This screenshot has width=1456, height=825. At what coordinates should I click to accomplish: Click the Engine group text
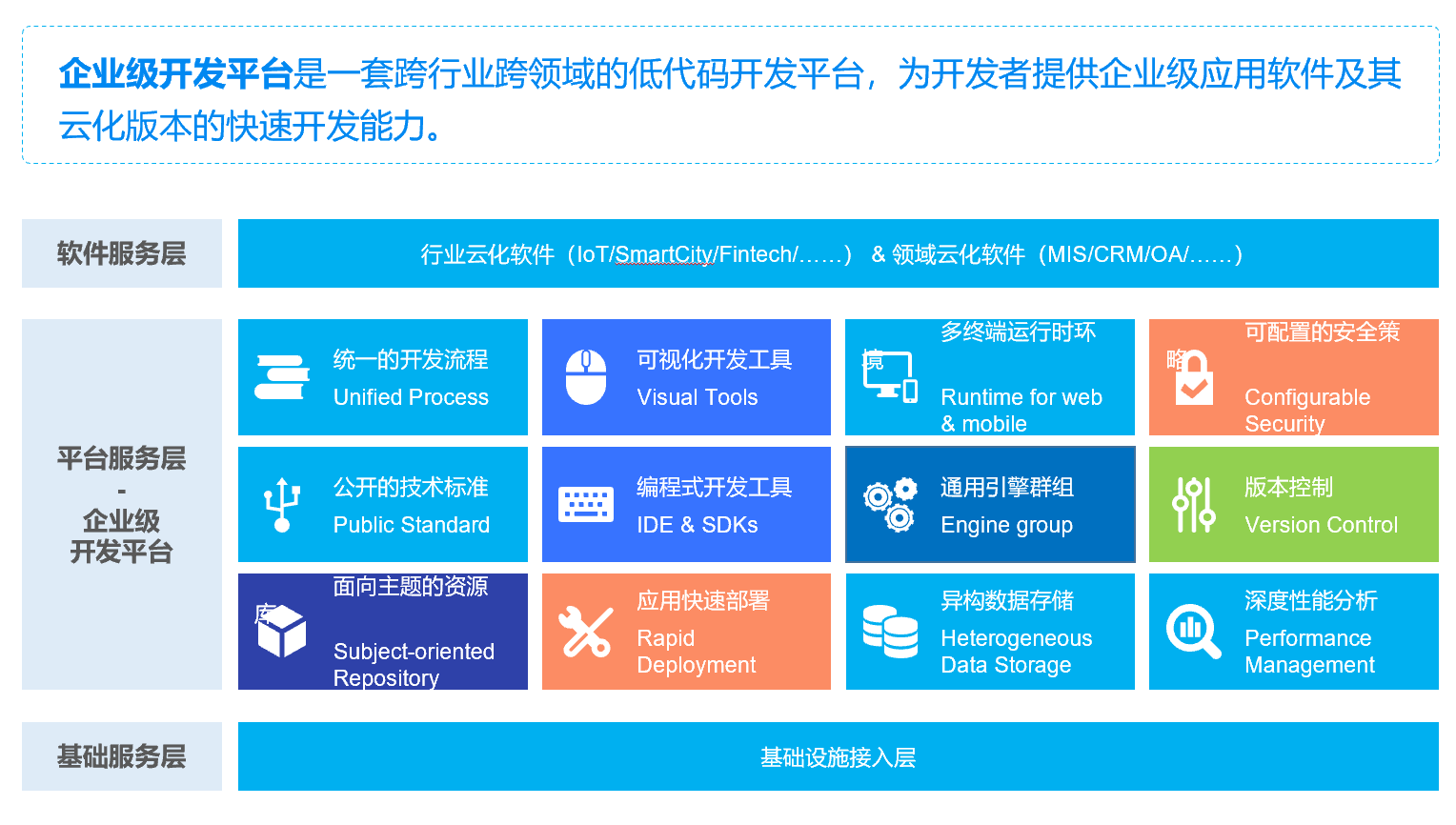point(1007,525)
